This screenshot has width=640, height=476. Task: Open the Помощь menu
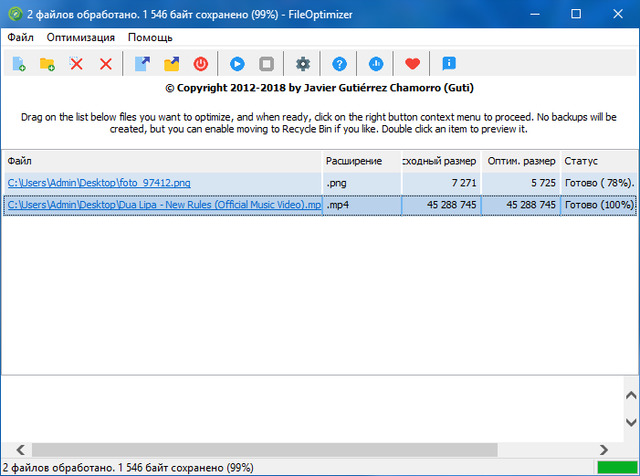click(x=149, y=37)
